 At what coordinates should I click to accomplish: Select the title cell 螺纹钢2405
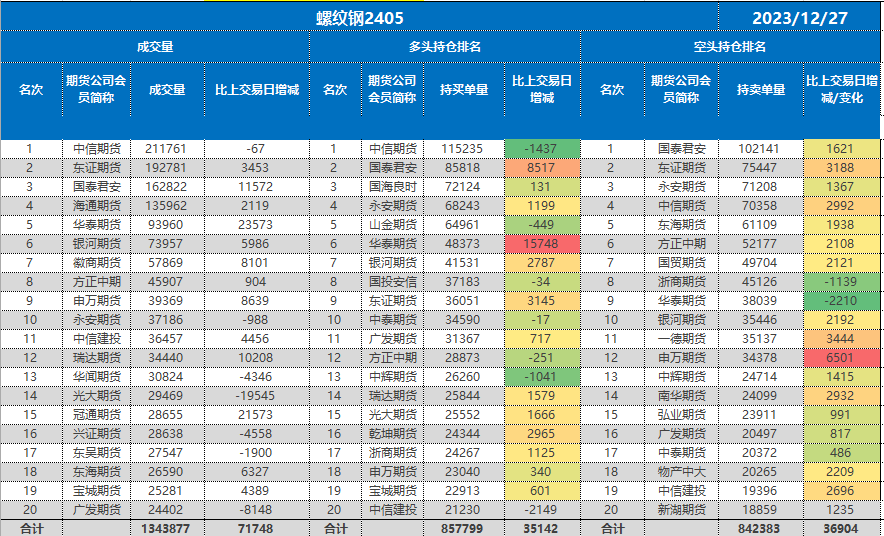pyautogui.click(x=360, y=17)
